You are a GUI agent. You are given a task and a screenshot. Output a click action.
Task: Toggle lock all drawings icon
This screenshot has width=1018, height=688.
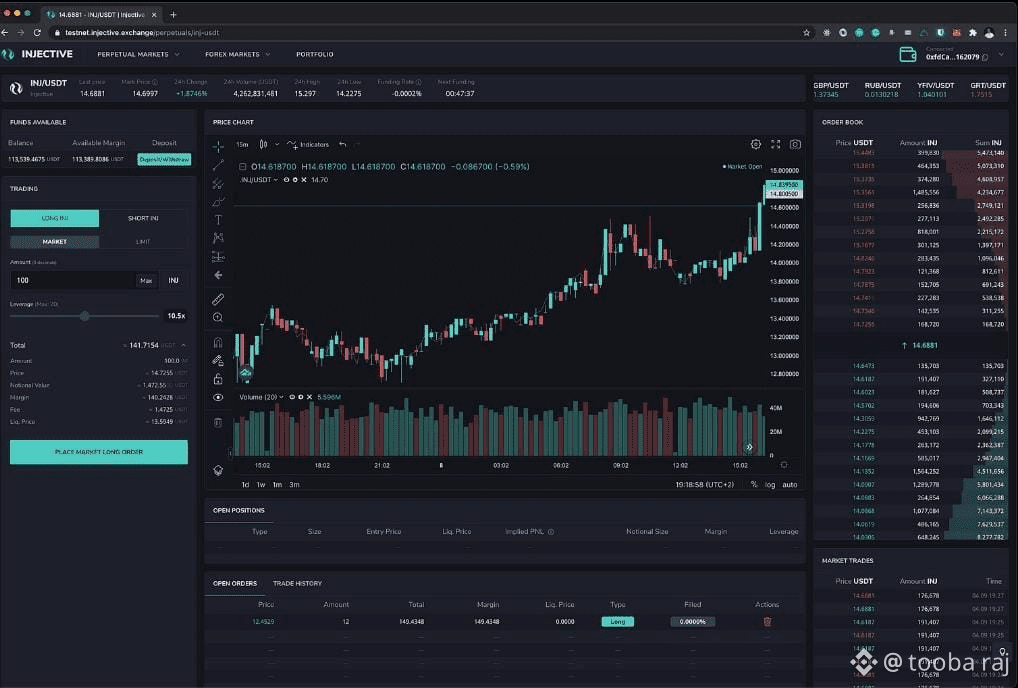[x=218, y=378]
